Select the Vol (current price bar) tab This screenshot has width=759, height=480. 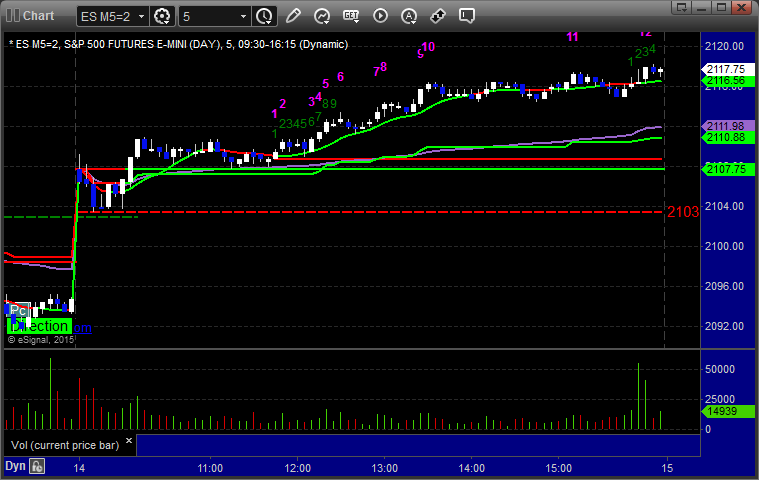[x=65, y=445]
